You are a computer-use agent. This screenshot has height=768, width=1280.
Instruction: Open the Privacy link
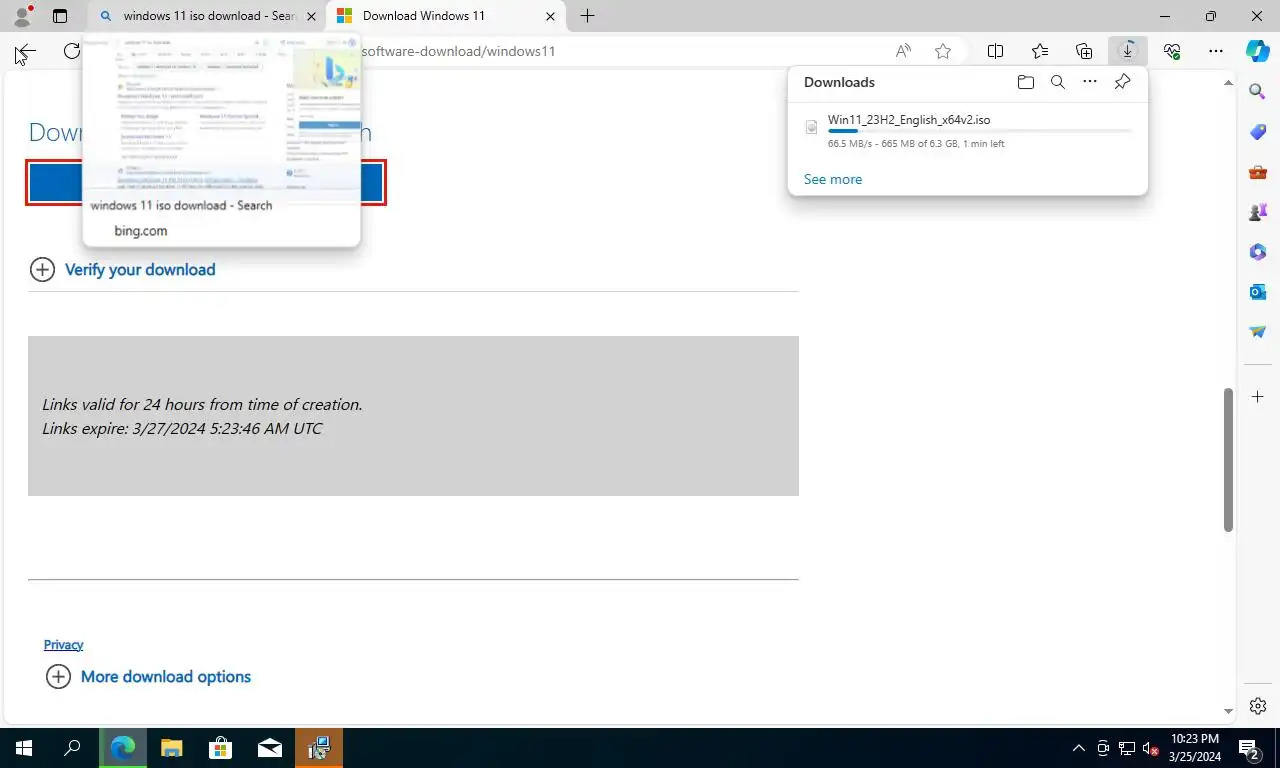(x=63, y=645)
